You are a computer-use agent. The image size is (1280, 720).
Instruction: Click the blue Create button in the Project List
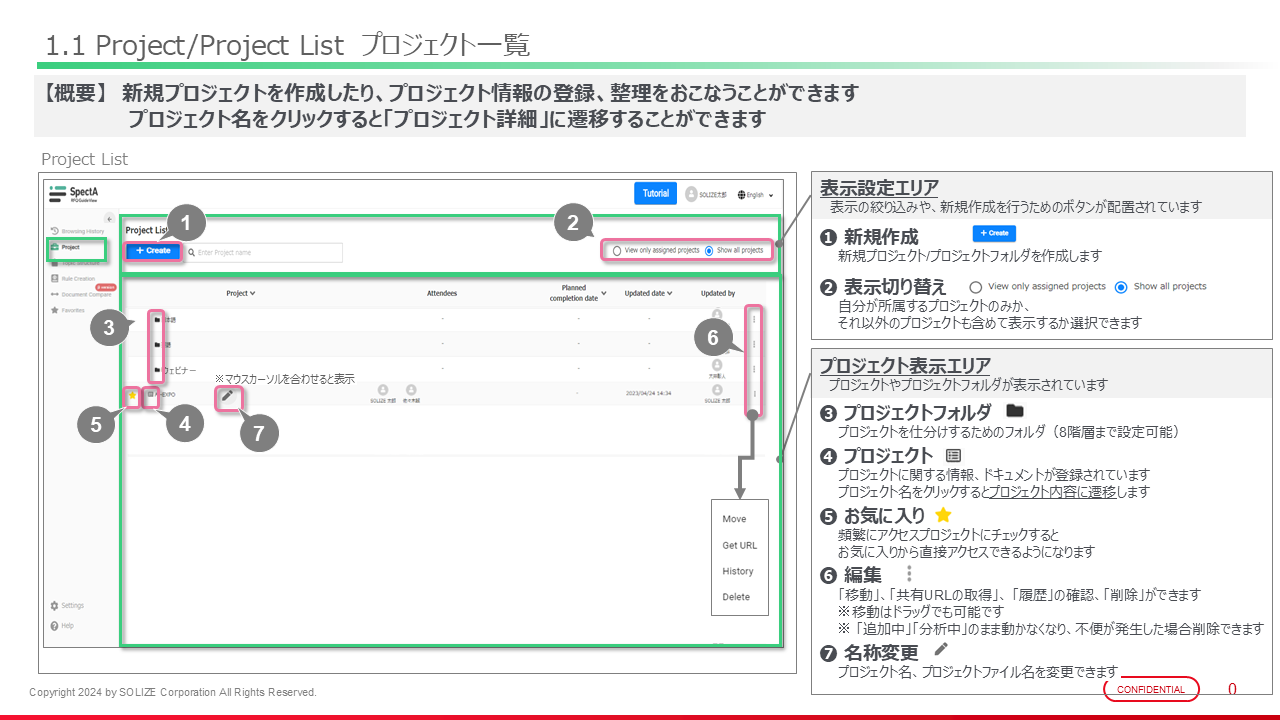[153, 251]
